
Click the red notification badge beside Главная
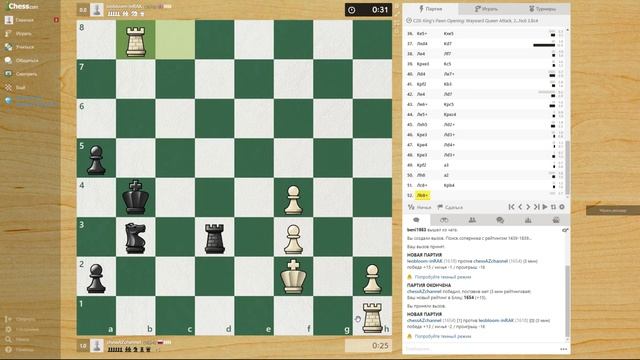tap(56, 20)
